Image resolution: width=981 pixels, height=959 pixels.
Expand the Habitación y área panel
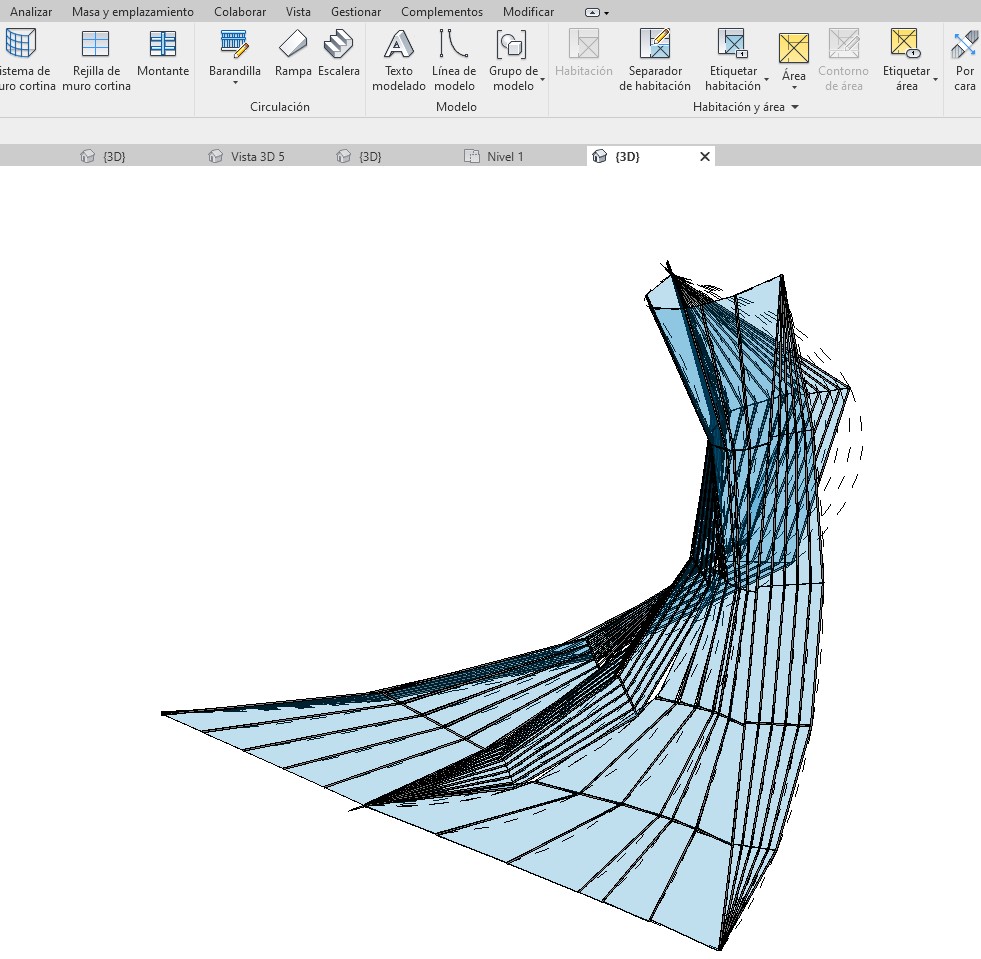coord(795,107)
